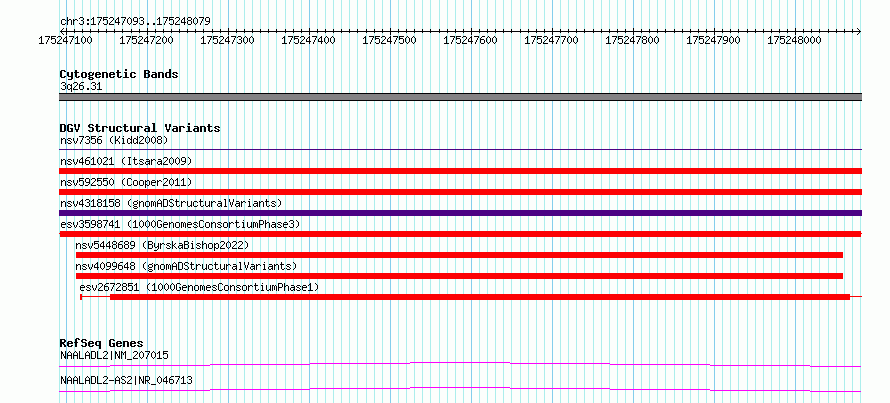Image resolution: width=890 pixels, height=403 pixels.
Task: Click ruler position 175247800
Action: point(633,40)
